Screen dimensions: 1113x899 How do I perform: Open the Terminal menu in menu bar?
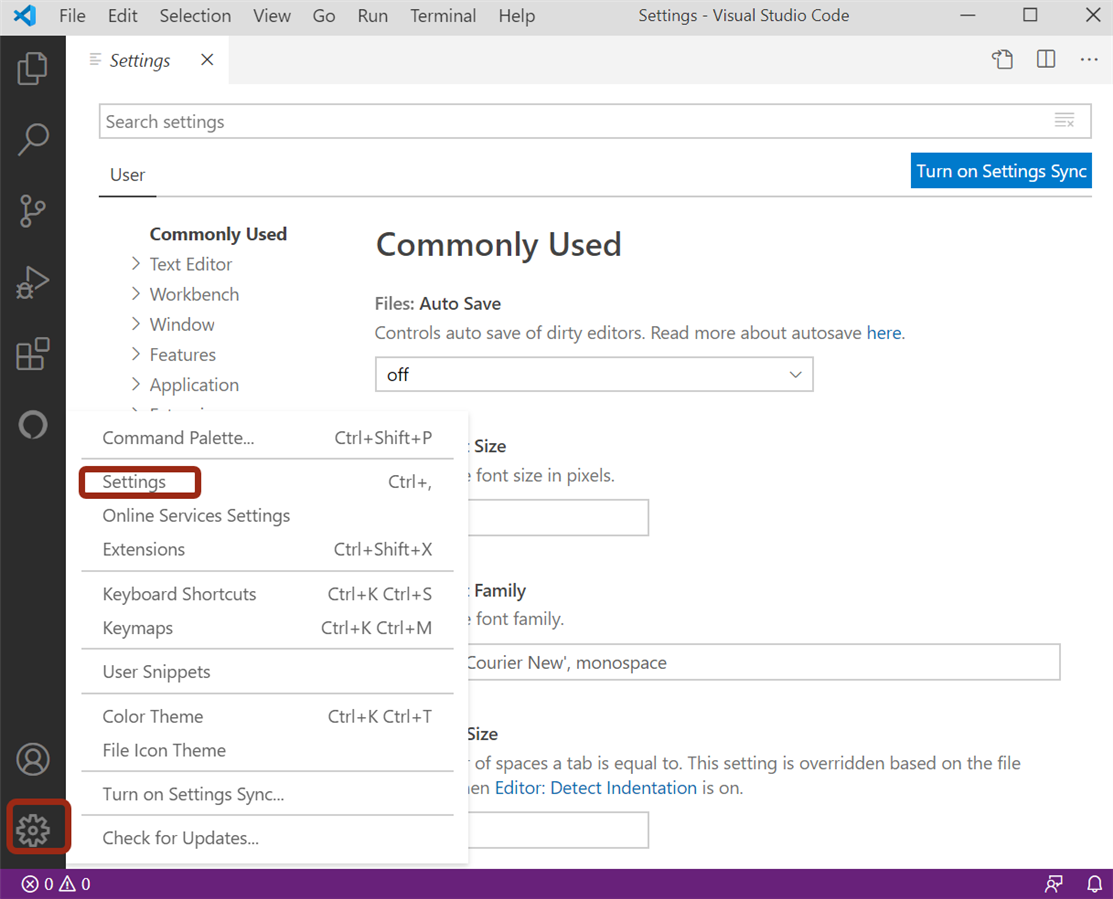[443, 16]
